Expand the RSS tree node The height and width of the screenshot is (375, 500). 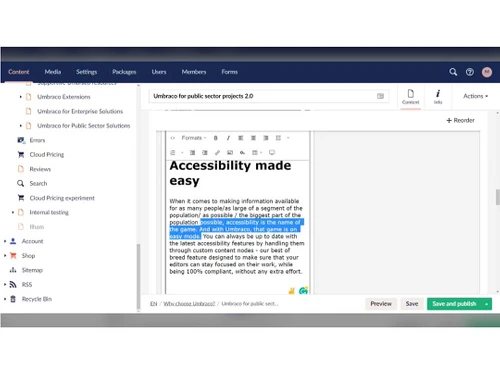click(x=5, y=284)
